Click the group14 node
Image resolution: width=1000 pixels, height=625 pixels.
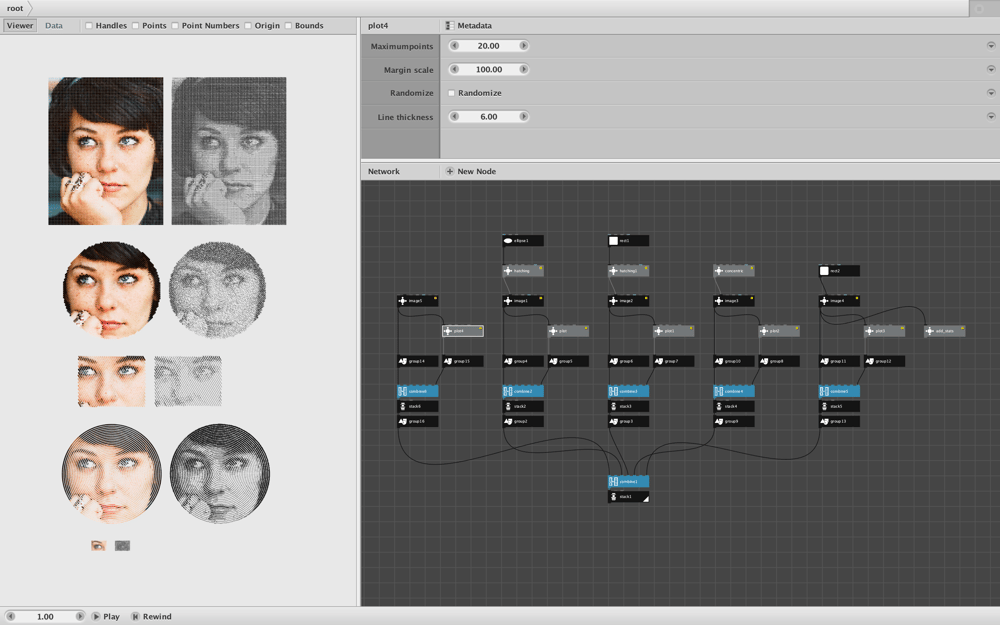coord(418,361)
